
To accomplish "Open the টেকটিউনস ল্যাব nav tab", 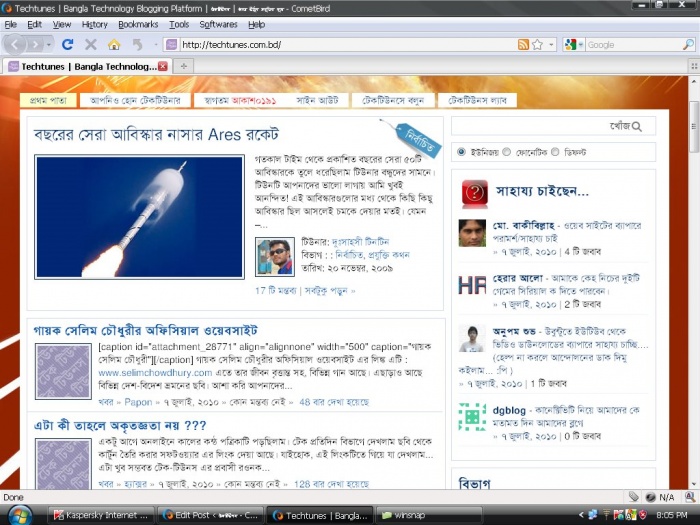I will pos(477,100).
